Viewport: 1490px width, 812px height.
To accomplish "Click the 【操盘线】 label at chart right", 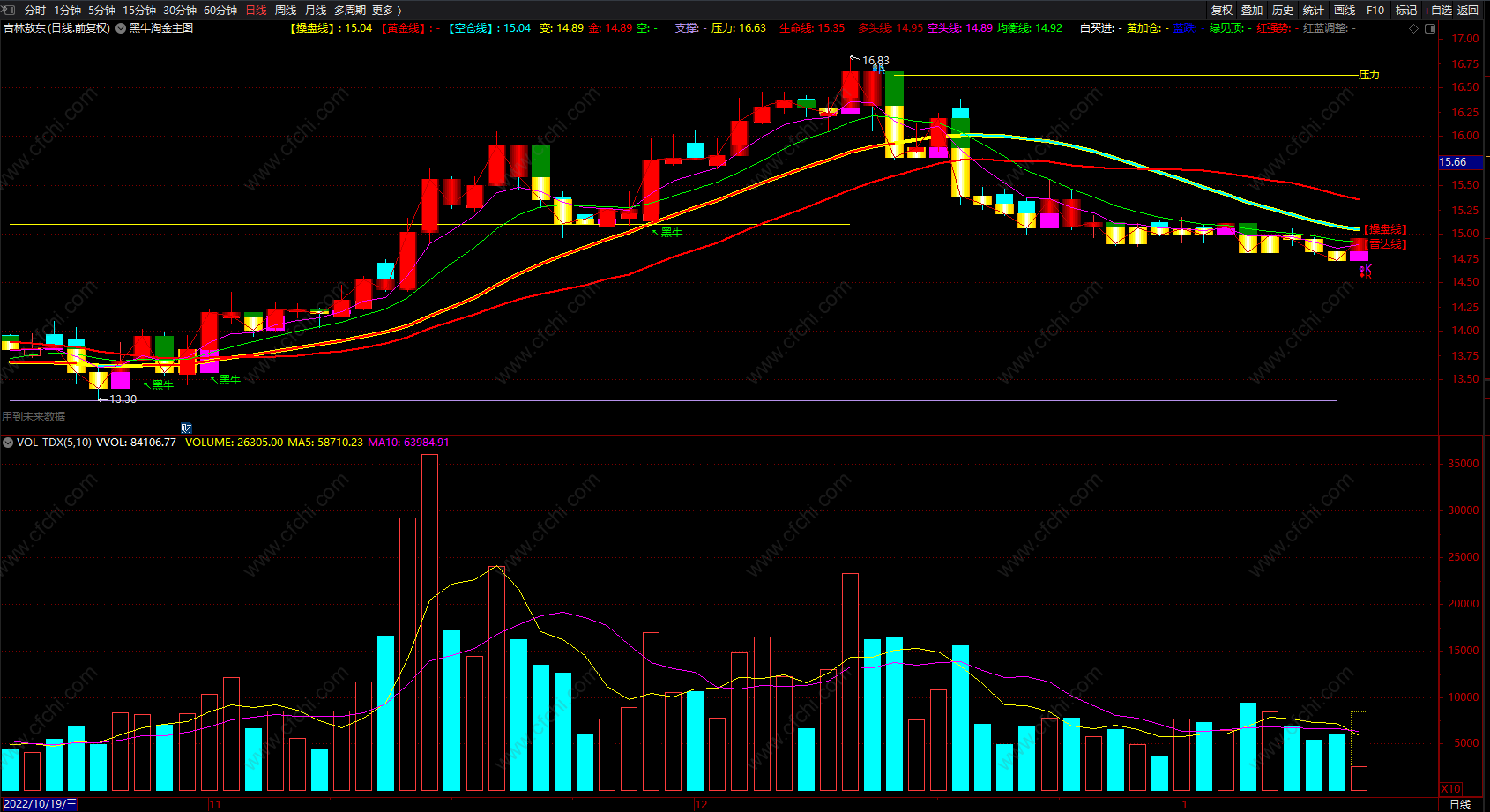I will pyautogui.click(x=1385, y=229).
